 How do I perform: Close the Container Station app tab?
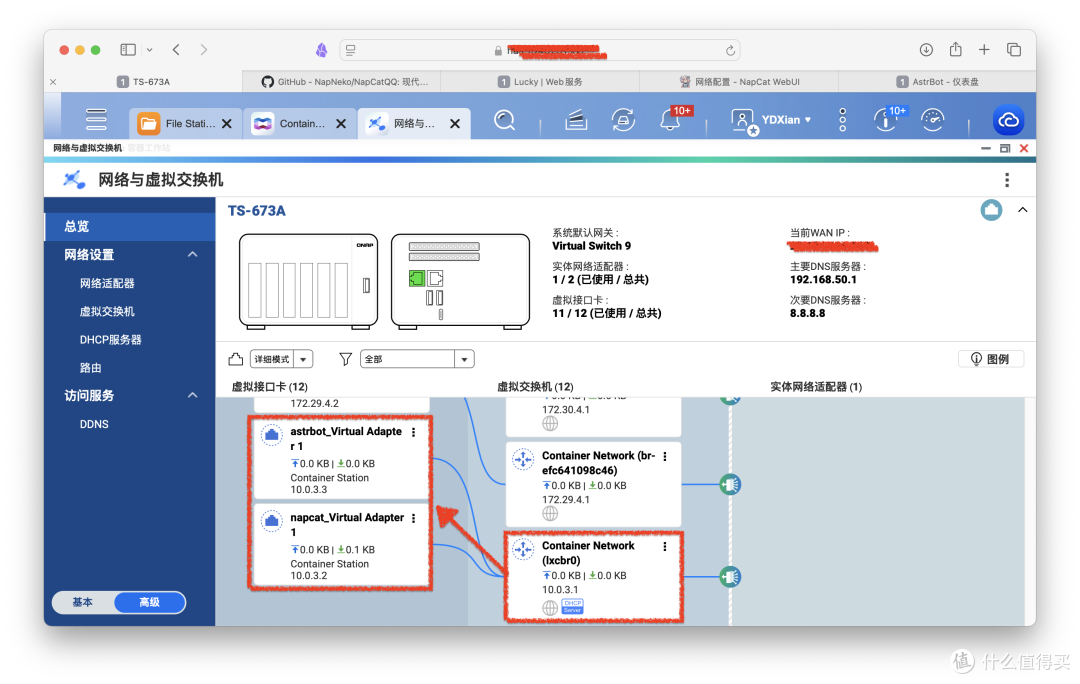pyautogui.click(x=341, y=124)
